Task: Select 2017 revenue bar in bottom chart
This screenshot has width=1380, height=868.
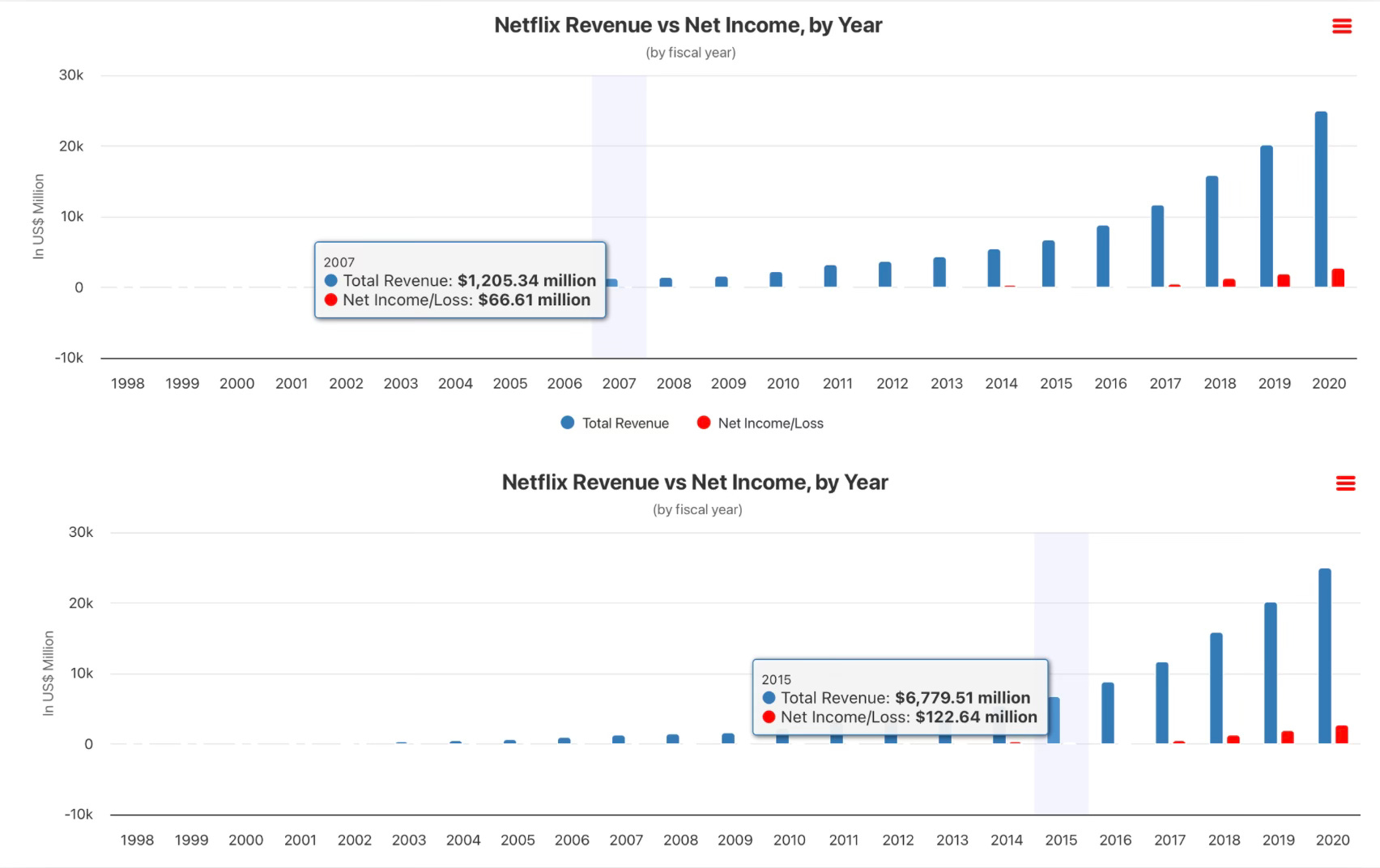Action: [1162, 703]
